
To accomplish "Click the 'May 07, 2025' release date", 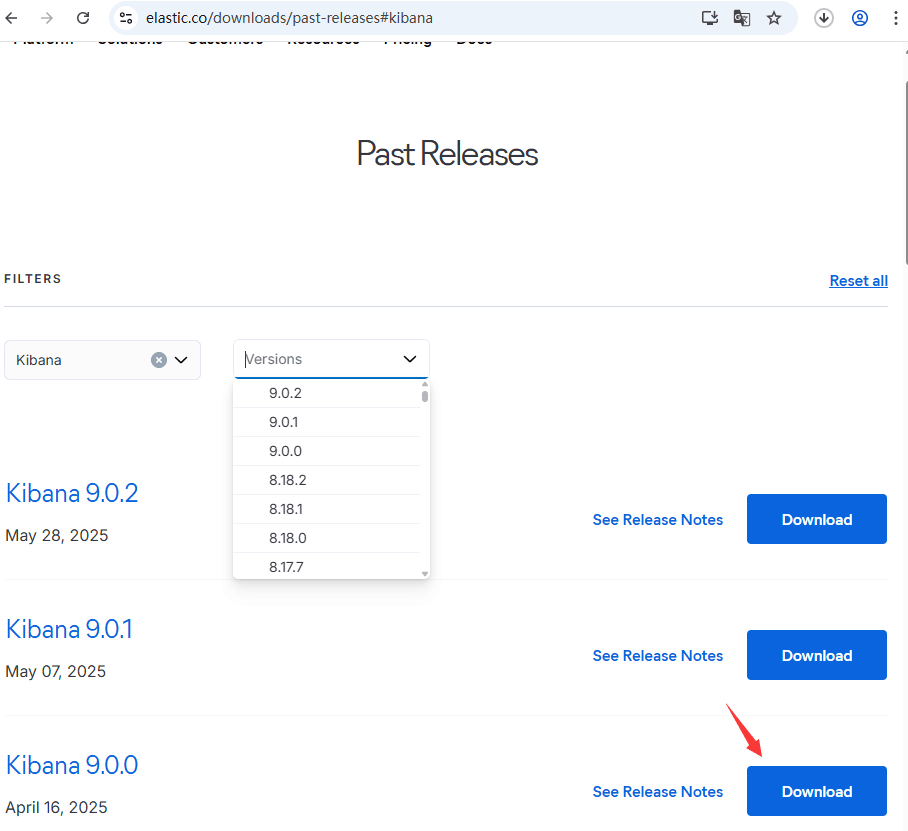I will tap(56, 672).
